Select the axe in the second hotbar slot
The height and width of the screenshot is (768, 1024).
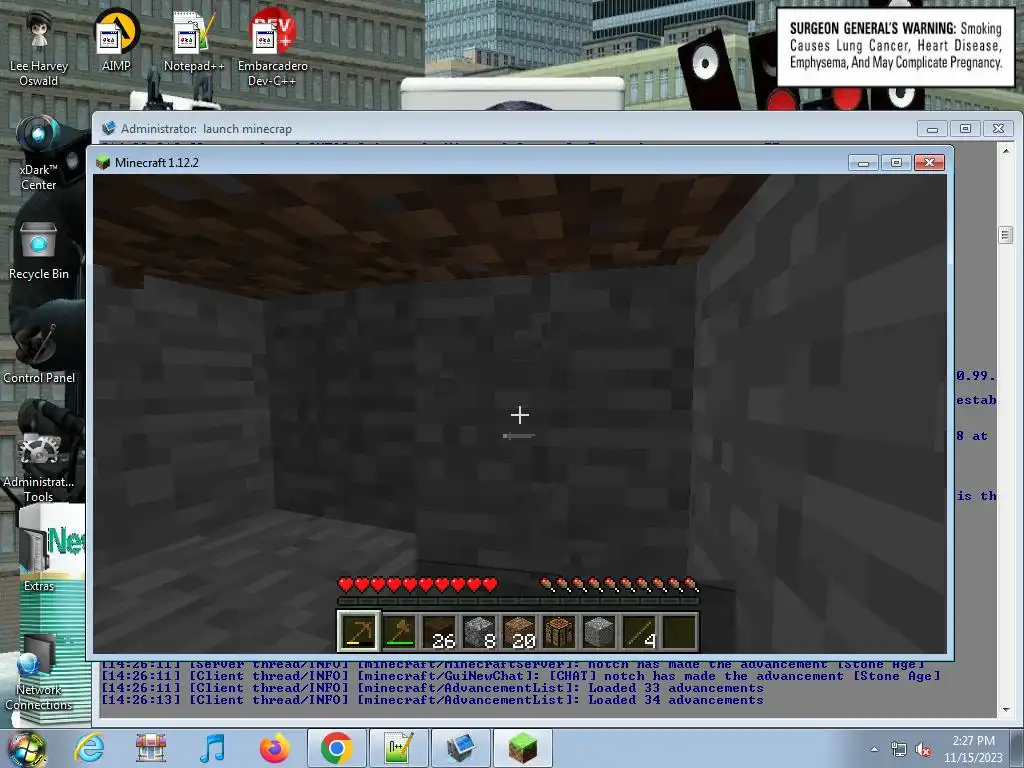[399, 631]
